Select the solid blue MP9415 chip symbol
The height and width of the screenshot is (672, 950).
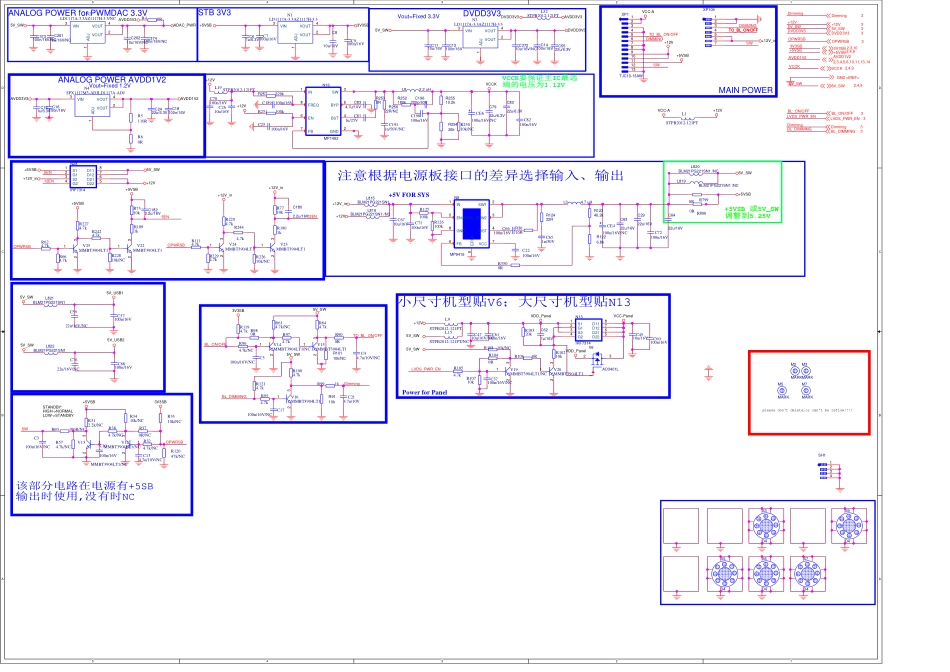tap(469, 223)
